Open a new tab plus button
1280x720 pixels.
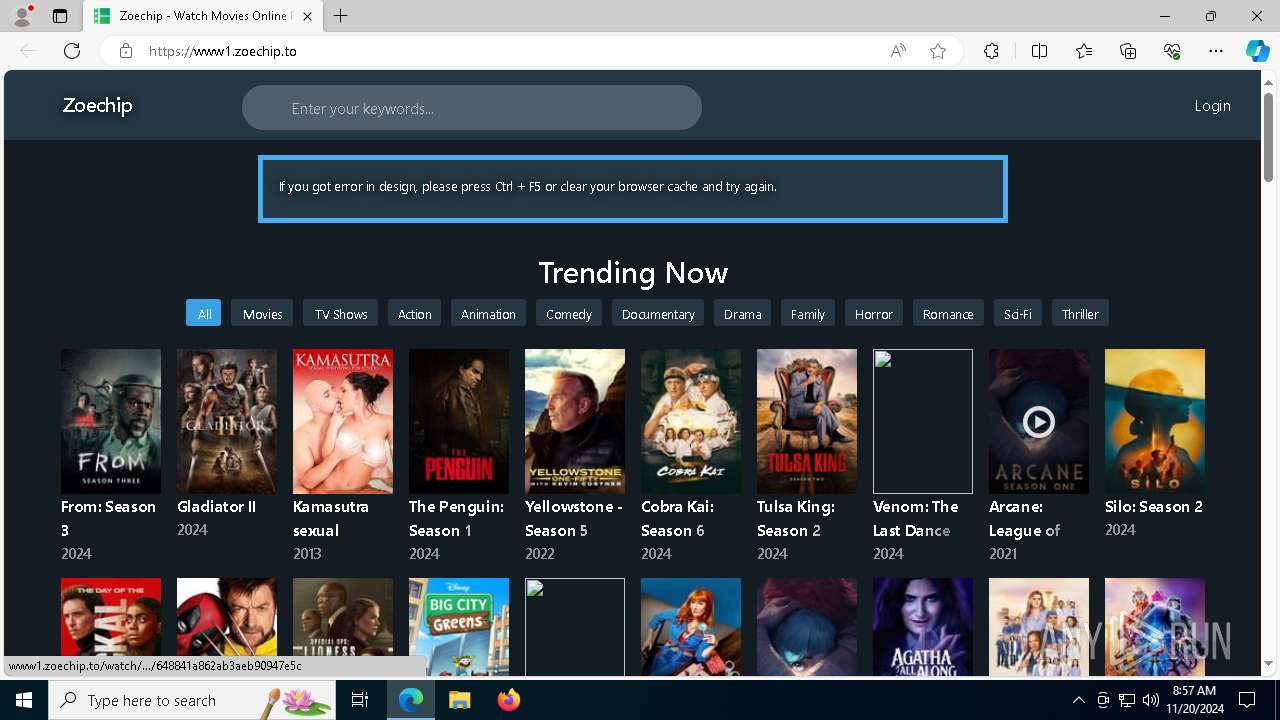point(341,16)
